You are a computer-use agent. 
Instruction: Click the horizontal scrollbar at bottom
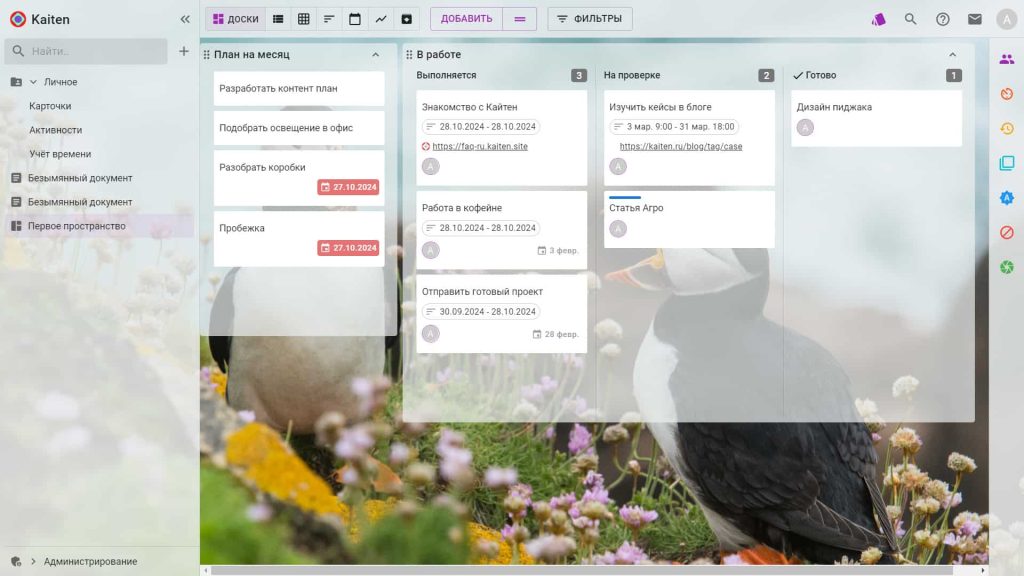583,571
